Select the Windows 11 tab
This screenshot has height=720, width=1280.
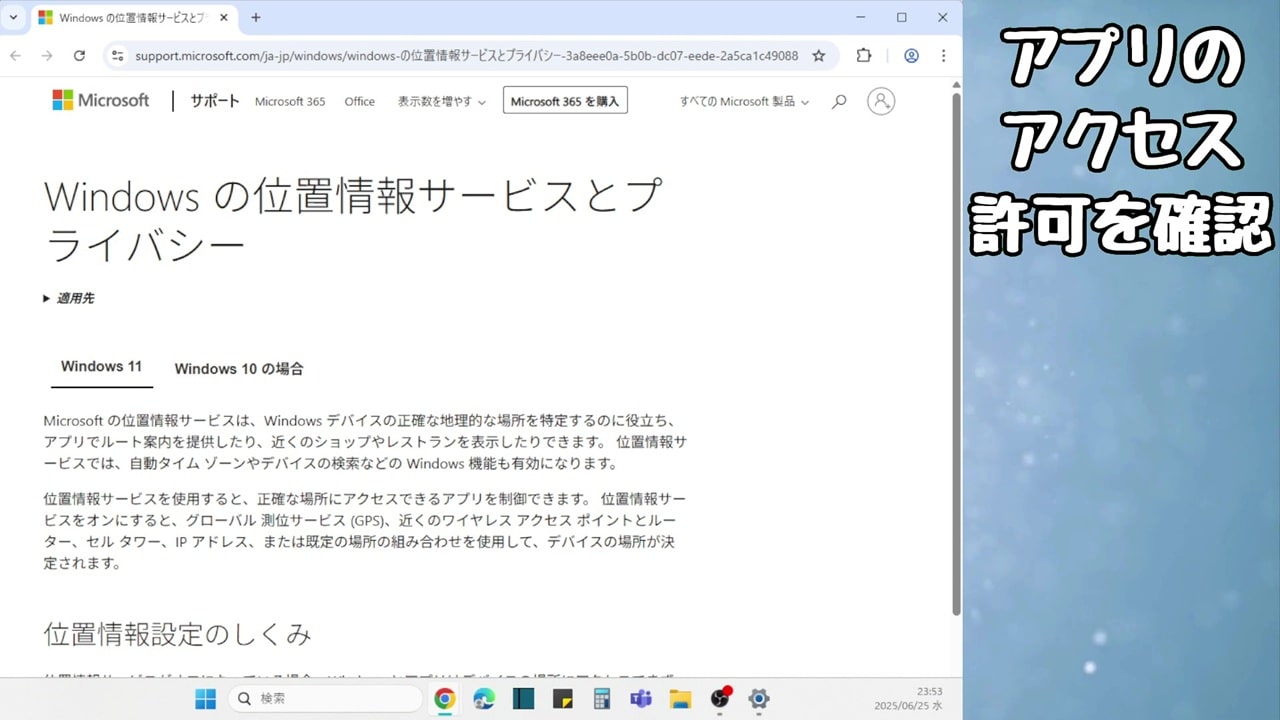(x=101, y=367)
